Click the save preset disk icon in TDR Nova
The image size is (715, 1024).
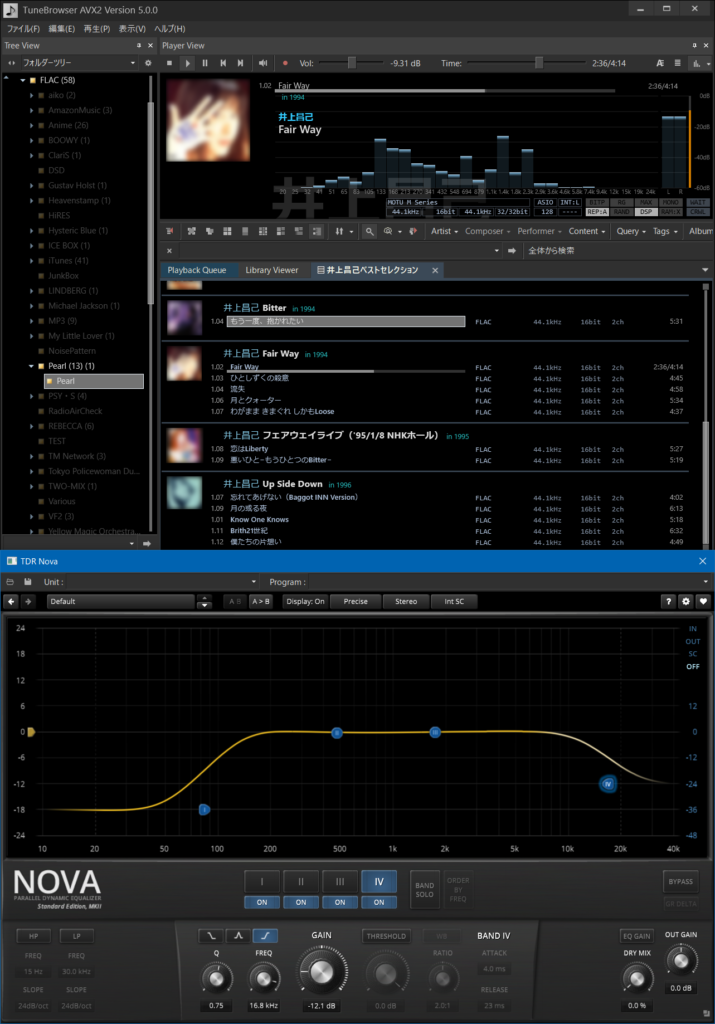click(27, 582)
